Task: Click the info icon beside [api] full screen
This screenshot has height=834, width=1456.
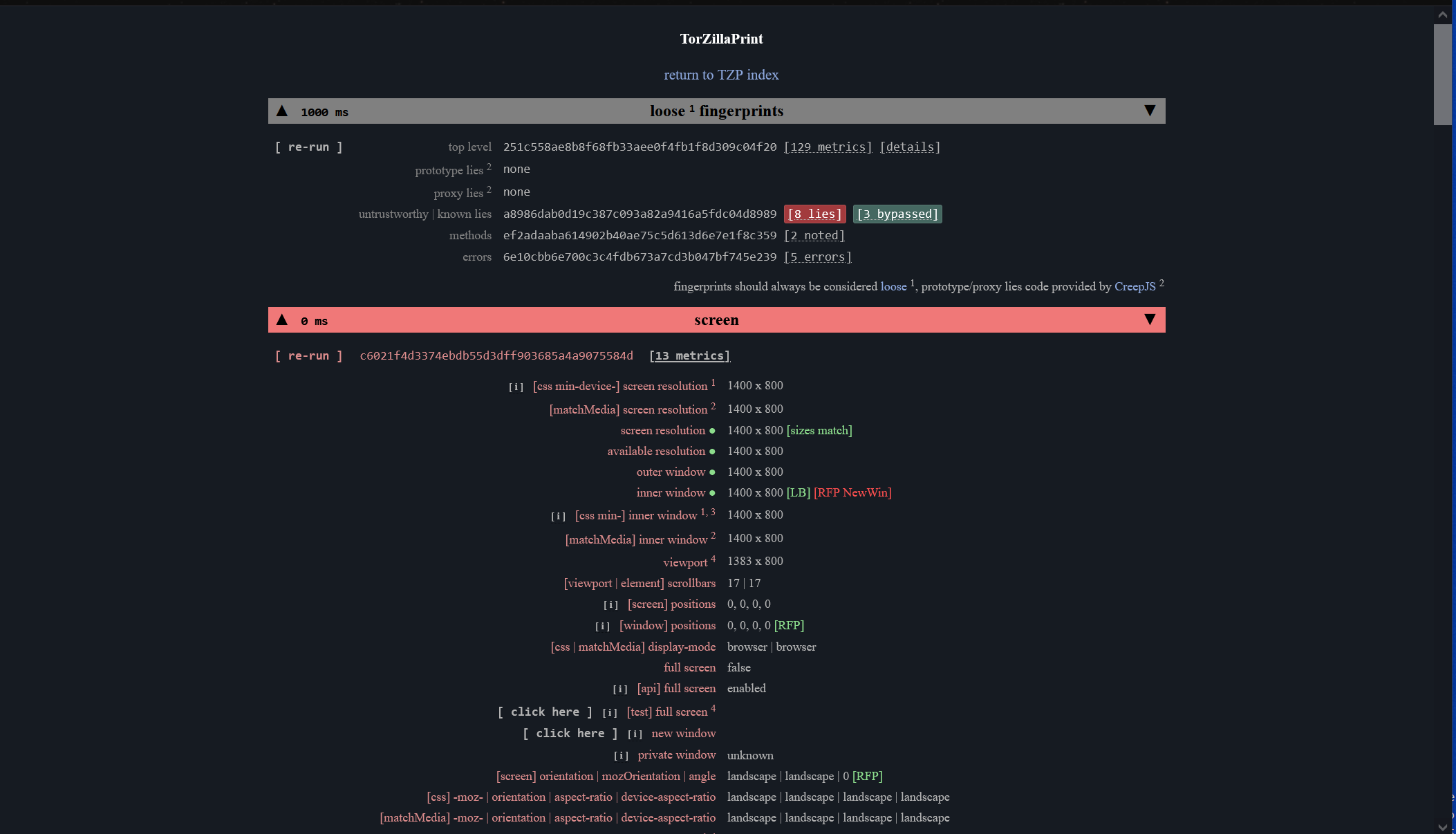Action: point(620,689)
